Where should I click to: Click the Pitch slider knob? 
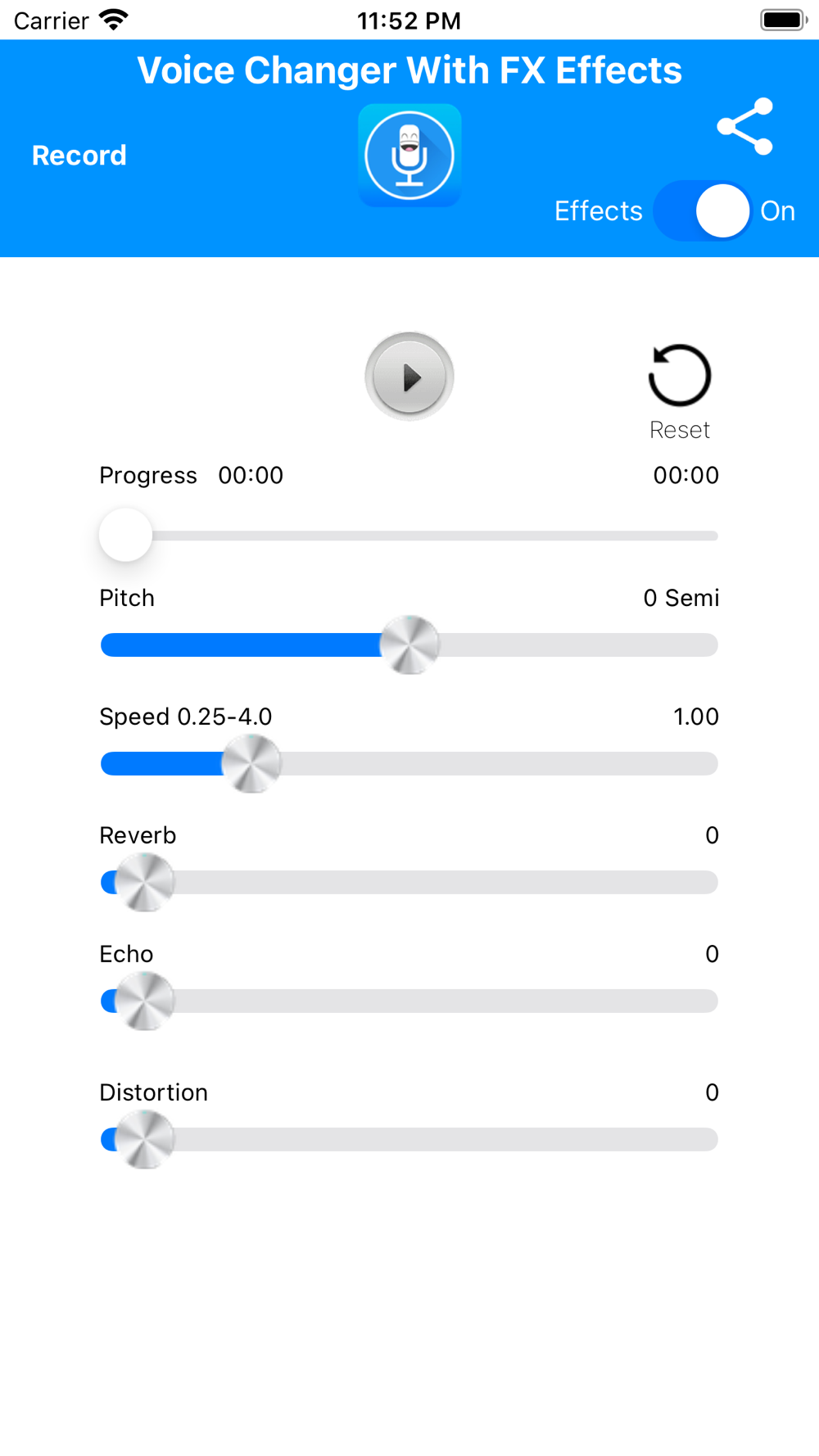tap(409, 645)
